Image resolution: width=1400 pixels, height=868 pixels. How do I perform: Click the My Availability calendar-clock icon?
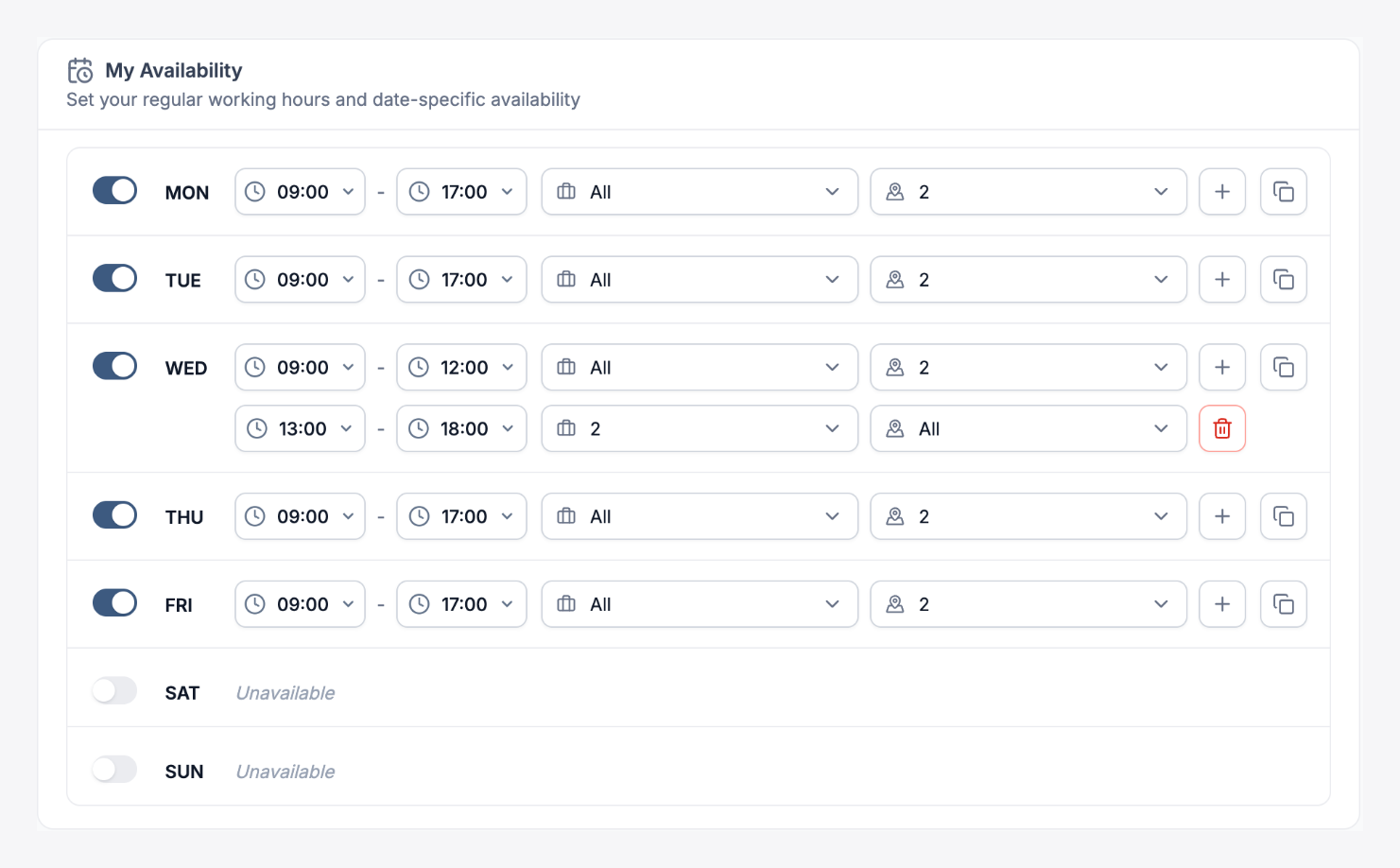[80, 71]
